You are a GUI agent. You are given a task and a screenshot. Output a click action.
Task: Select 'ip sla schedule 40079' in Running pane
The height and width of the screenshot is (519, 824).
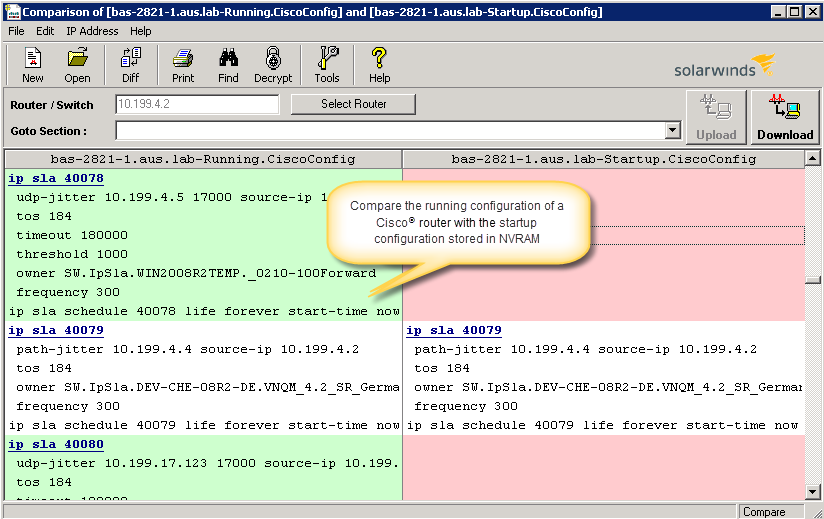tap(204, 425)
